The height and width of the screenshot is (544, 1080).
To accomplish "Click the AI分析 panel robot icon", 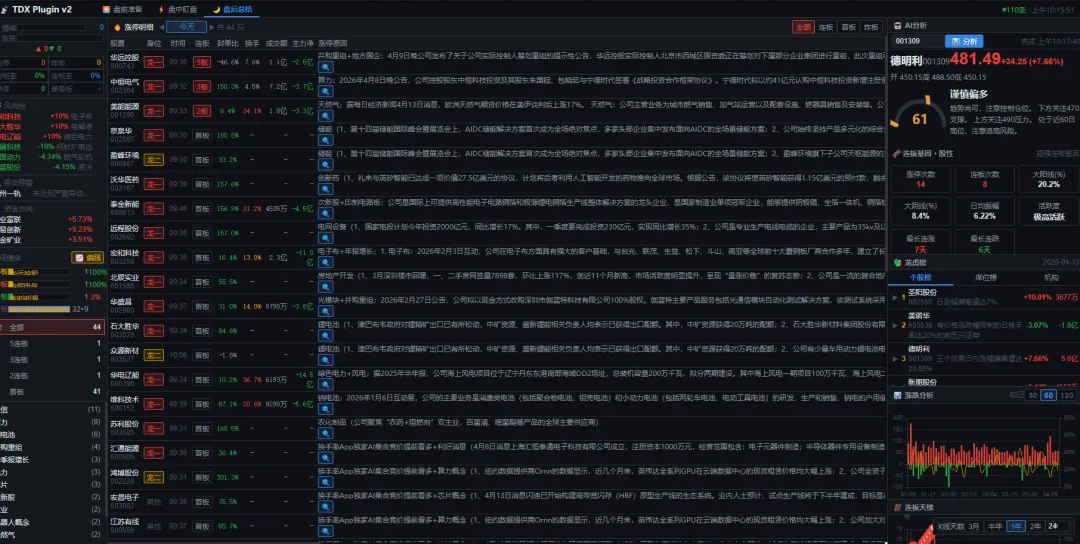I will coord(897,25).
